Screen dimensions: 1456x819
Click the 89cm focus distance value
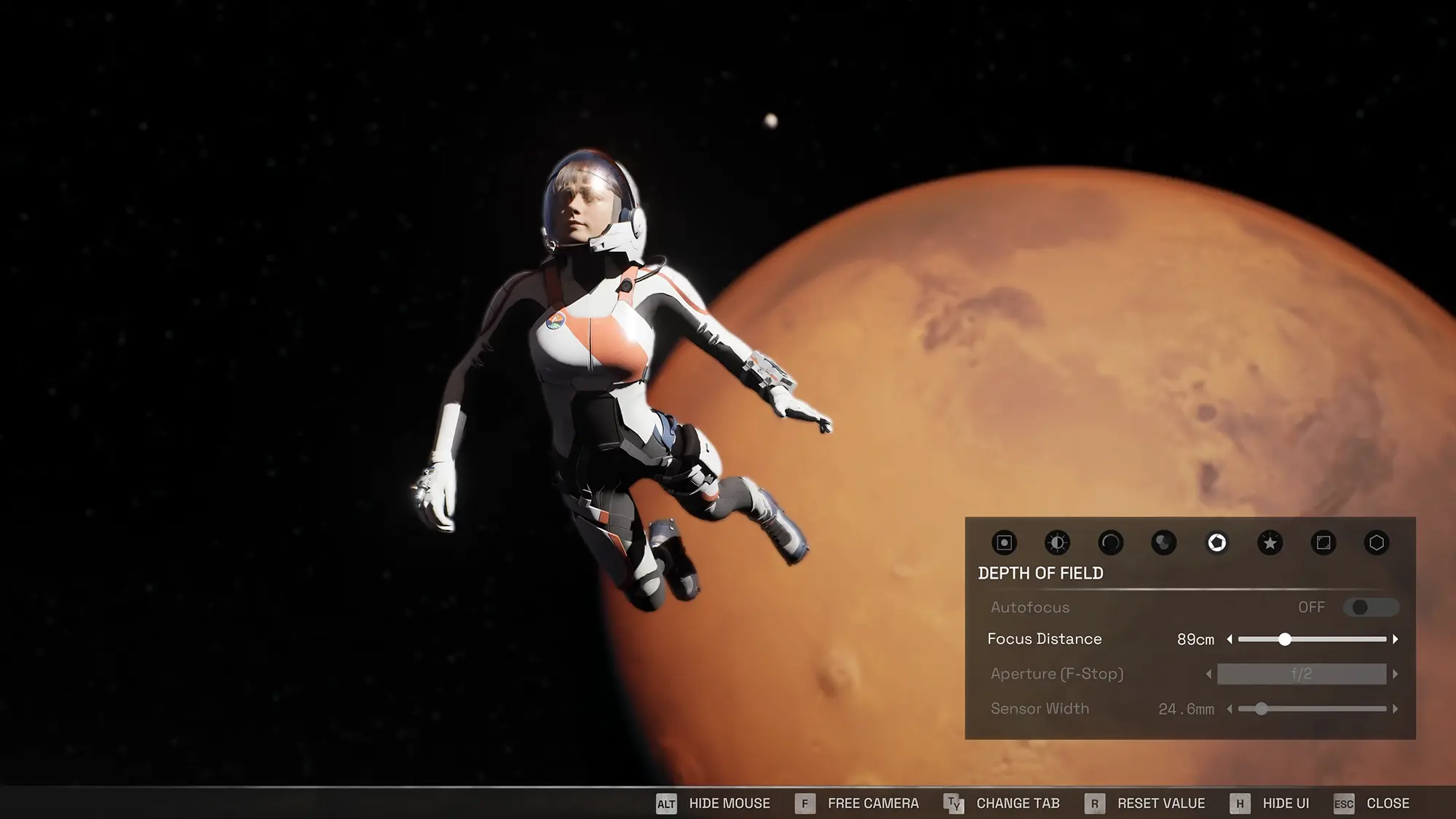[1195, 639]
